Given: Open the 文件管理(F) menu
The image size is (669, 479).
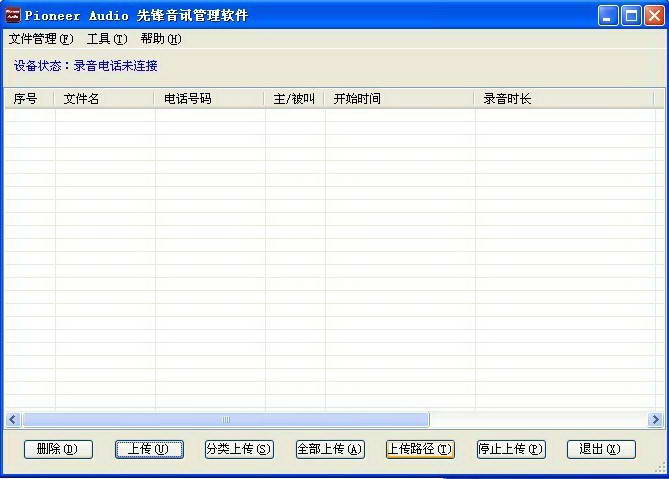Looking at the screenshot, I should (41, 39).
